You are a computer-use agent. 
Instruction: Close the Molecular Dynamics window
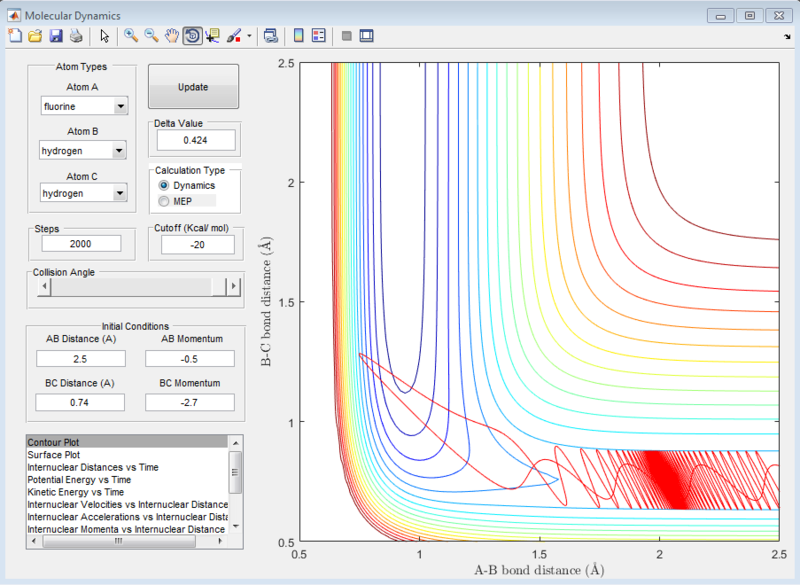pyautogui.click(x=779, y=15)
